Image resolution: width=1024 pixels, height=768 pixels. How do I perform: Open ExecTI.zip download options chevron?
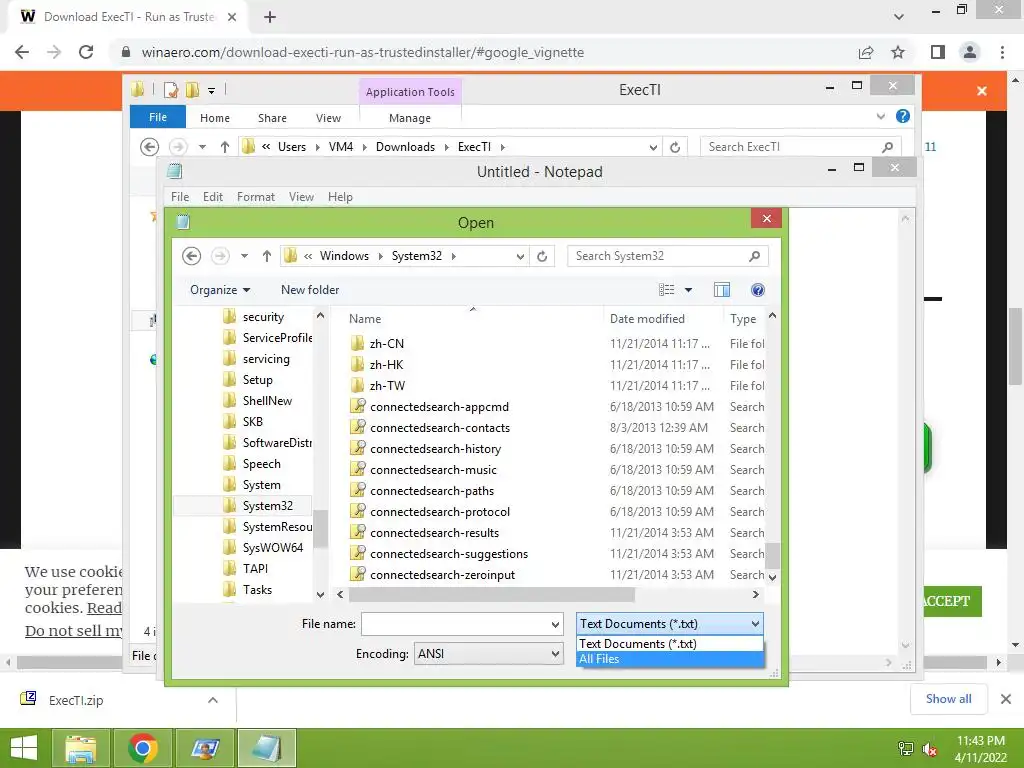click(x=213, y=700)
